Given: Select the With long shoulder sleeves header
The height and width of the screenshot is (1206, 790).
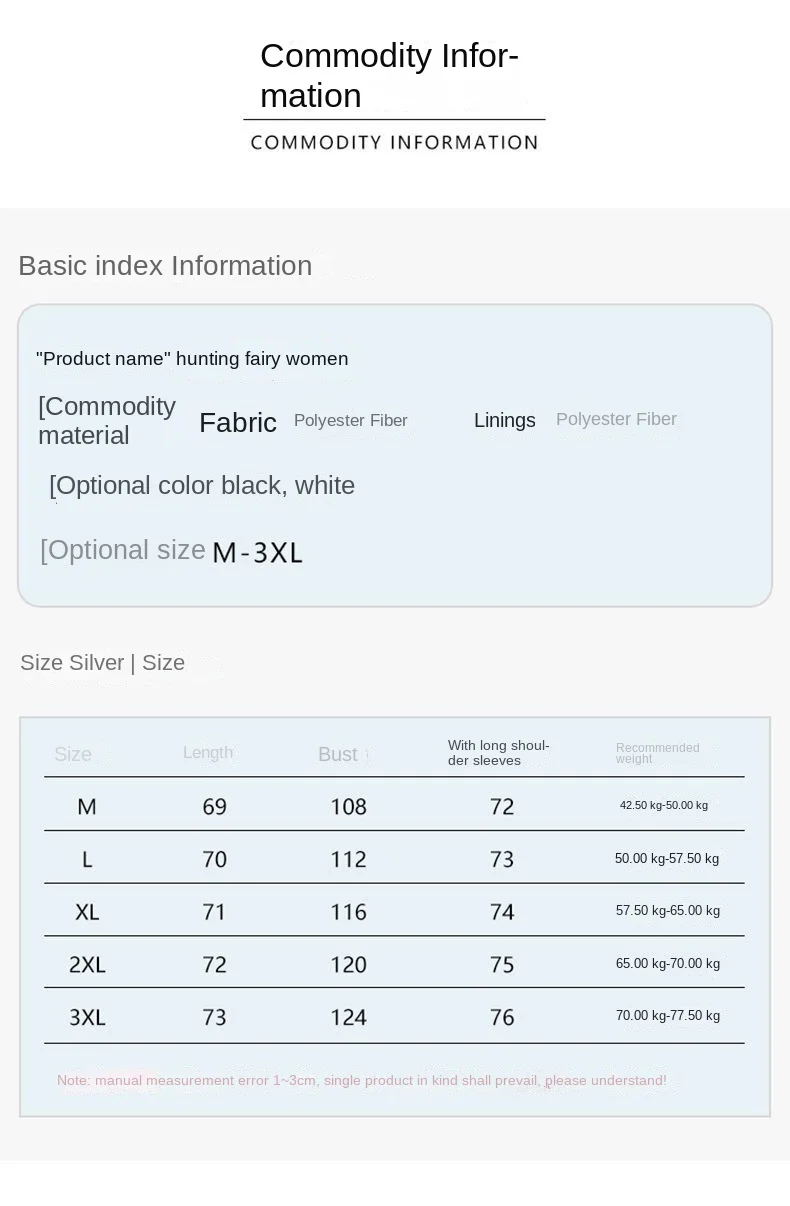Looking at the screenshot, I should tap(499, 753).
